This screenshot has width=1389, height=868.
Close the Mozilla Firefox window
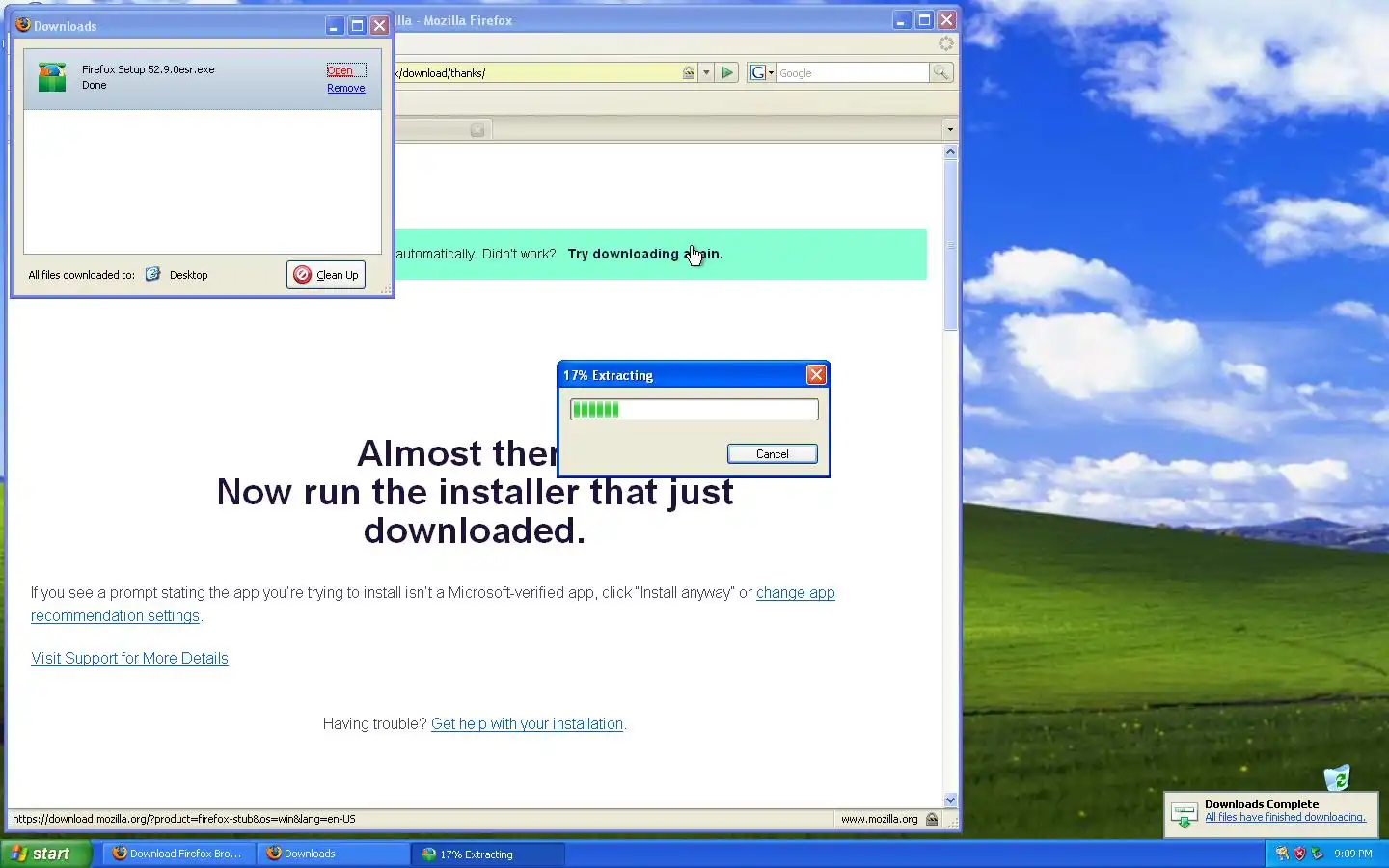point(947,20)
